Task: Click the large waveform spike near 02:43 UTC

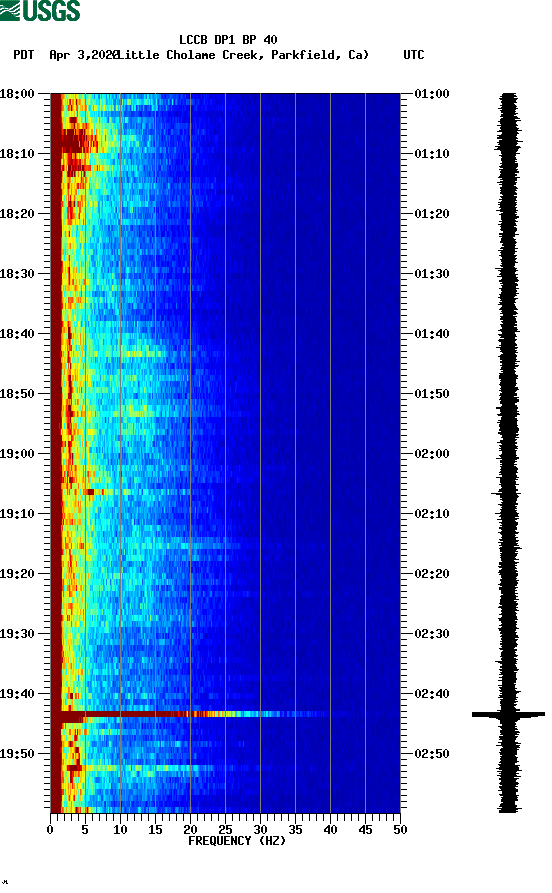Action: [x=508, y=714]
